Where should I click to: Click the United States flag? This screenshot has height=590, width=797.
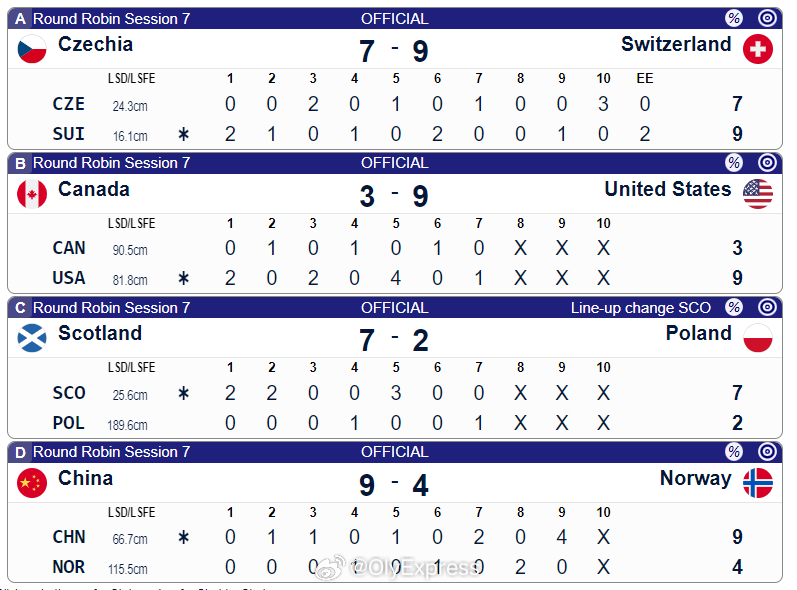[x=758, y=194]
